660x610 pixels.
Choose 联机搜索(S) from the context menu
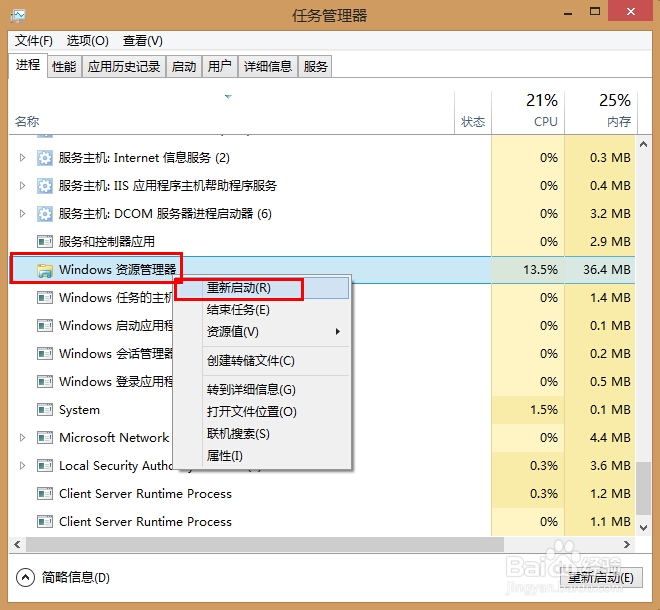coord(262,434)
